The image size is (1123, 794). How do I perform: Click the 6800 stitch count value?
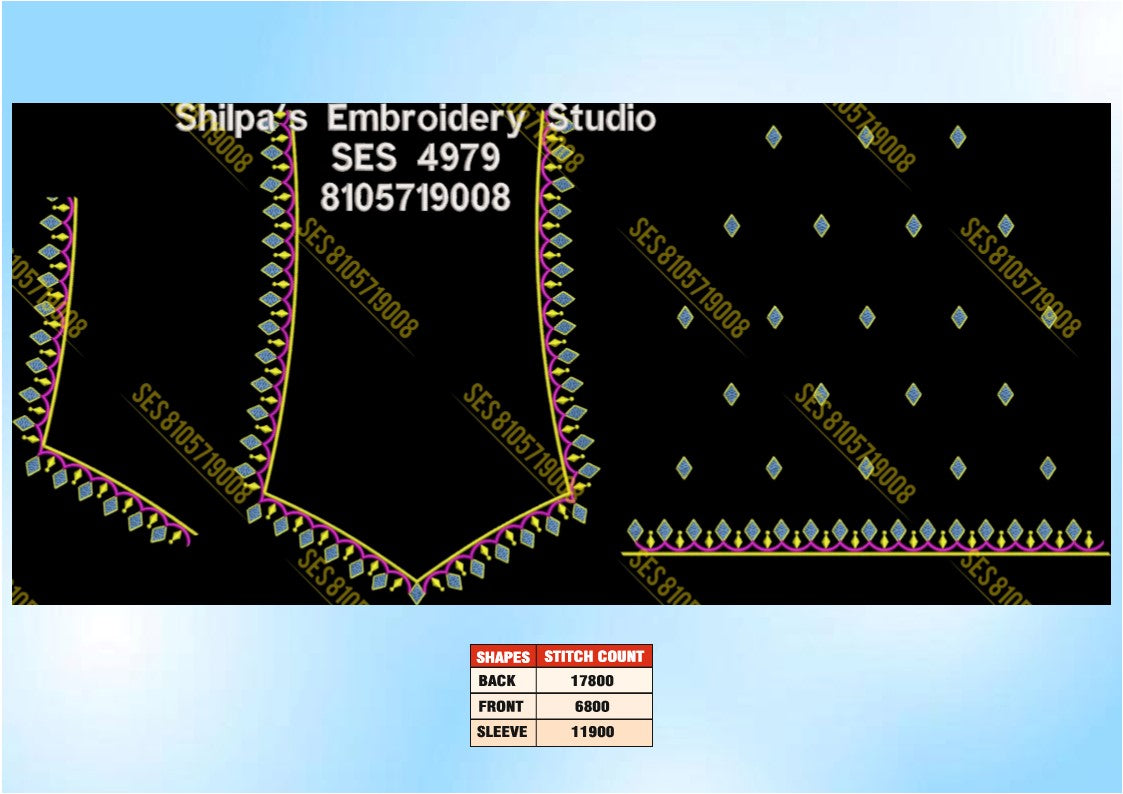click(592, 707)
